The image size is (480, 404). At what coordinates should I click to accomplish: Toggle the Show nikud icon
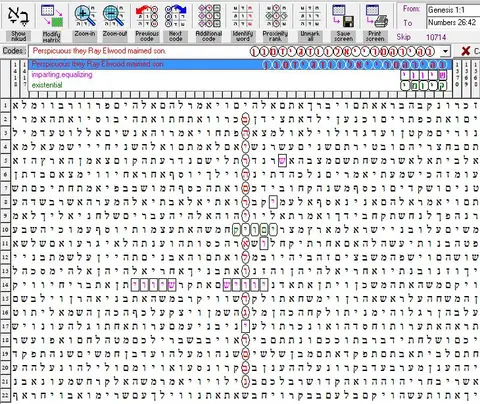[18, 16]
